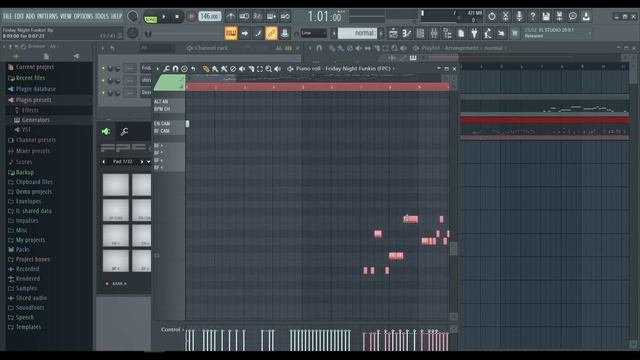The image size is (640, 360).
Task: Open the Piano roll view icon
Action: pyautogui.click(x=407, y=33)
